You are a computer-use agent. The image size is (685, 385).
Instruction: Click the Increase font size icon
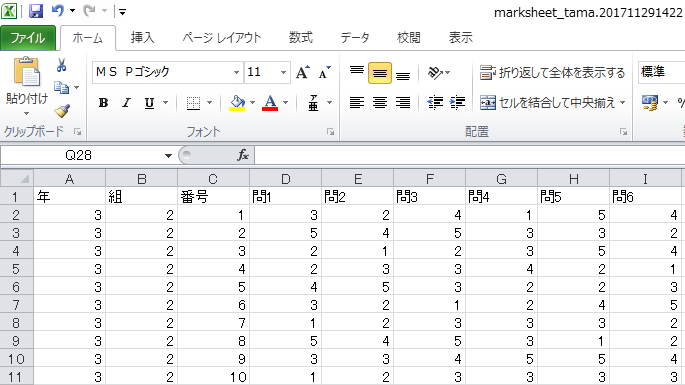[x=303, y=72]
